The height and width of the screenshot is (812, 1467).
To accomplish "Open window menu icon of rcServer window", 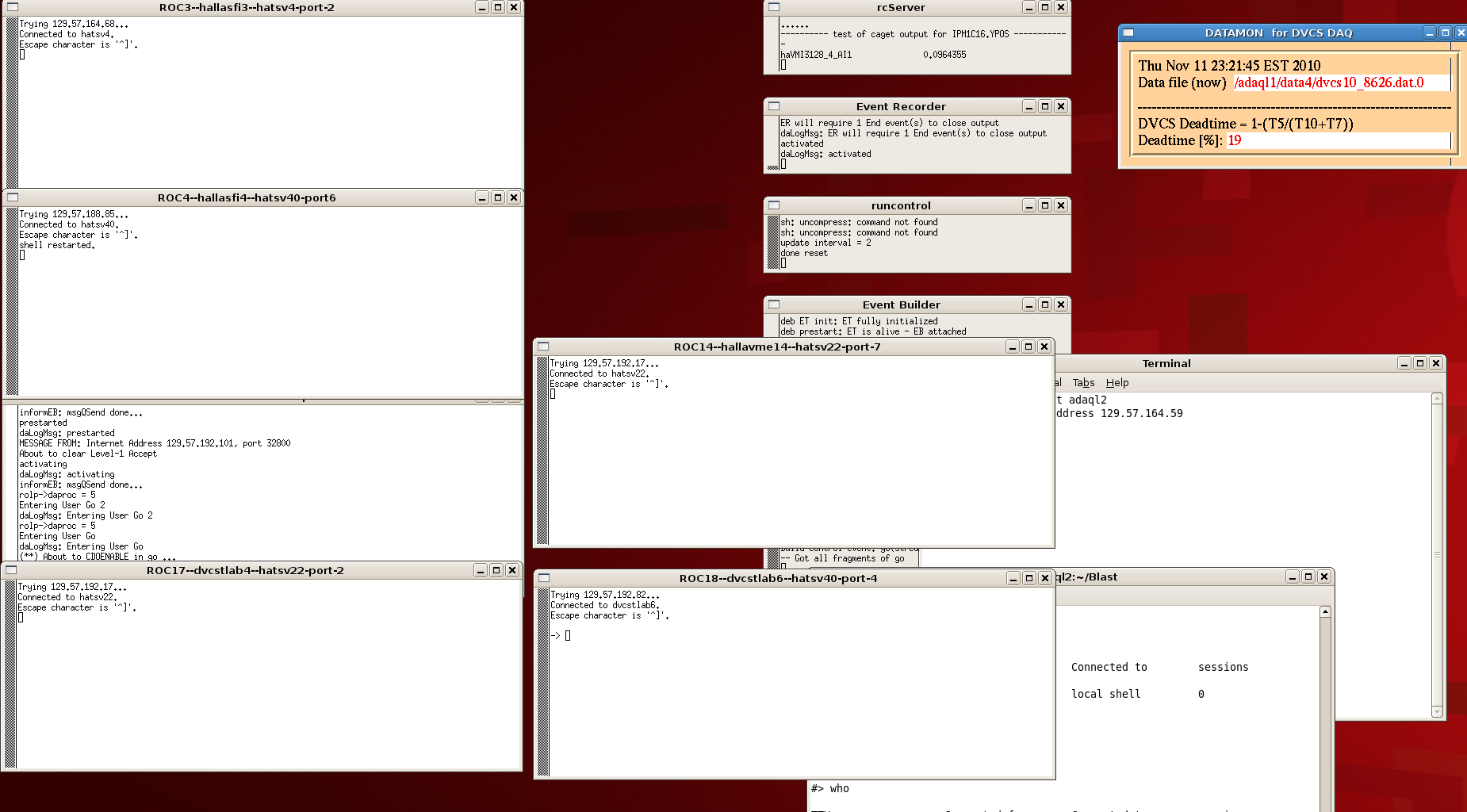I will pyautogui.click(x=774, y=7).
